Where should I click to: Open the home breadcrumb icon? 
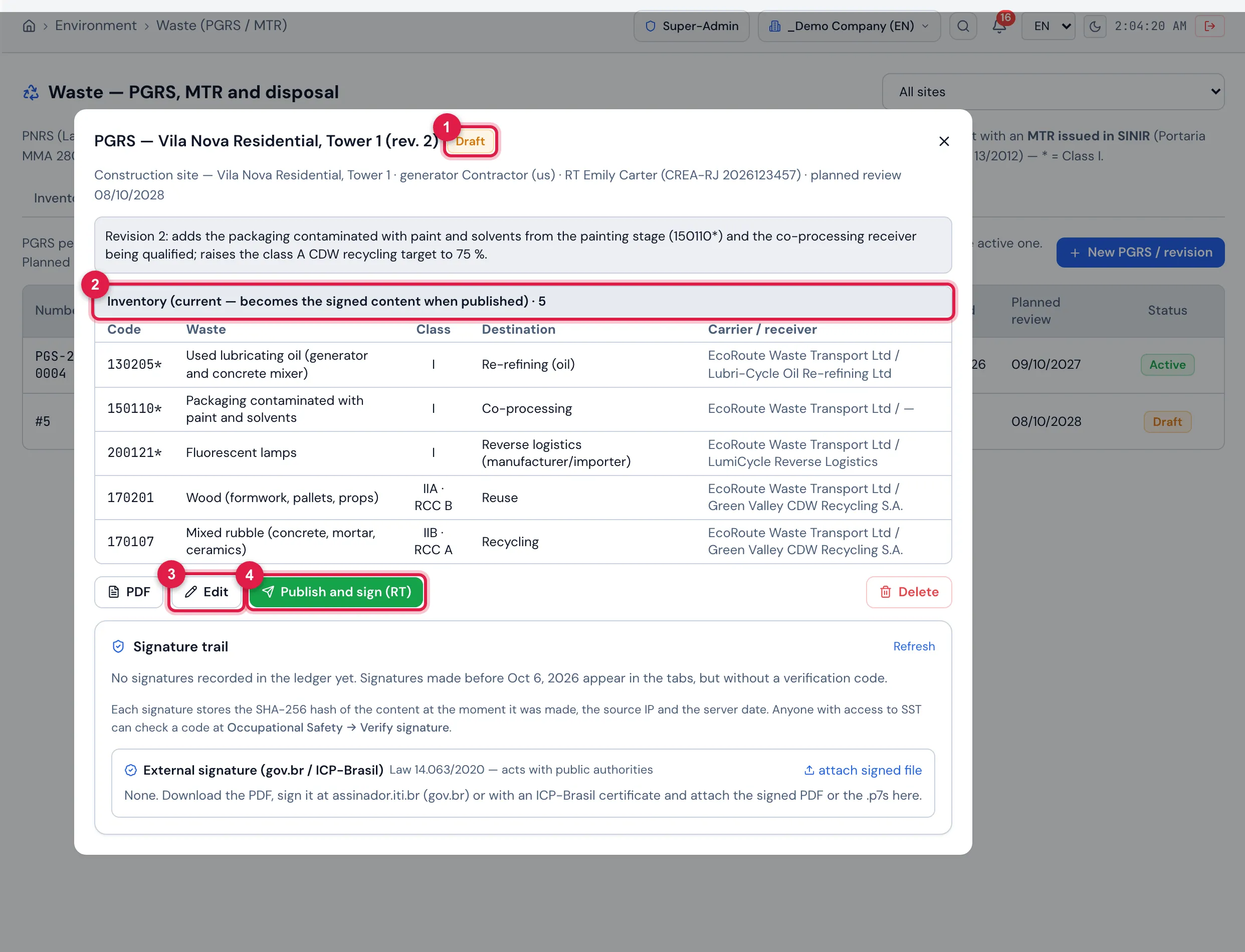(x=29, y=26)
